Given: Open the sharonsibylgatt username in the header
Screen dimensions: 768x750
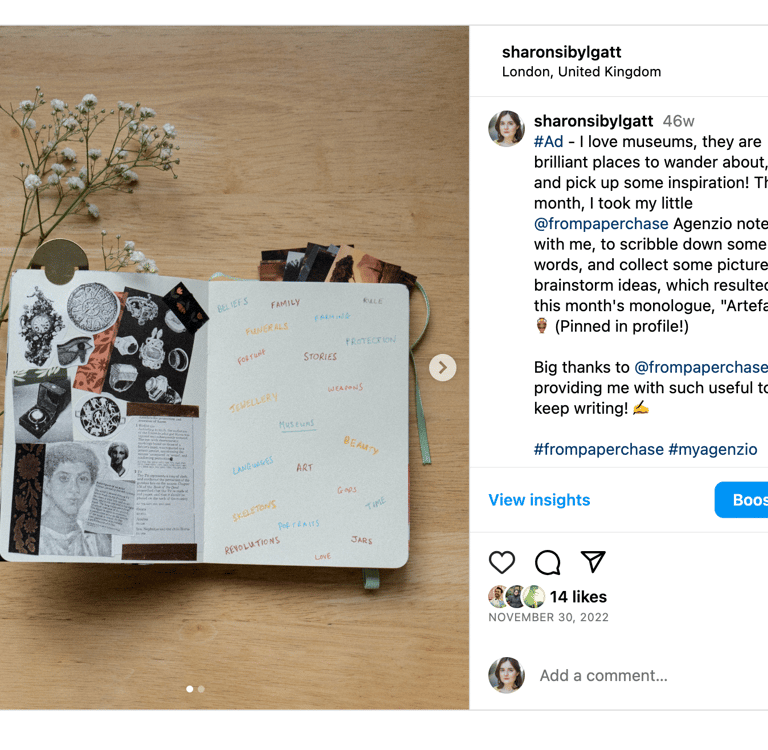Looking at the screenshot, I should click(x=561, y=52).
